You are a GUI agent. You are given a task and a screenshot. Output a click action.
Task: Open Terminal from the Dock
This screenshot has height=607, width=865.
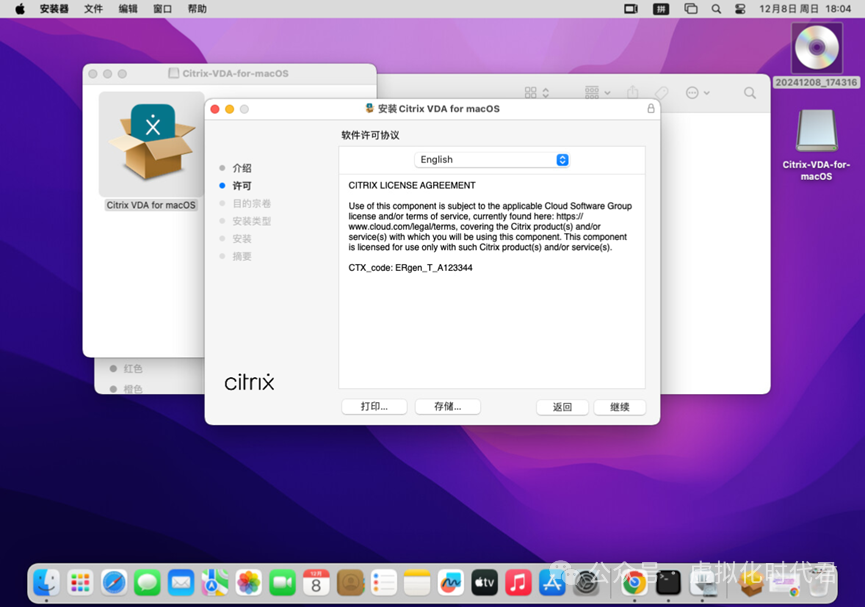[668, 583]
